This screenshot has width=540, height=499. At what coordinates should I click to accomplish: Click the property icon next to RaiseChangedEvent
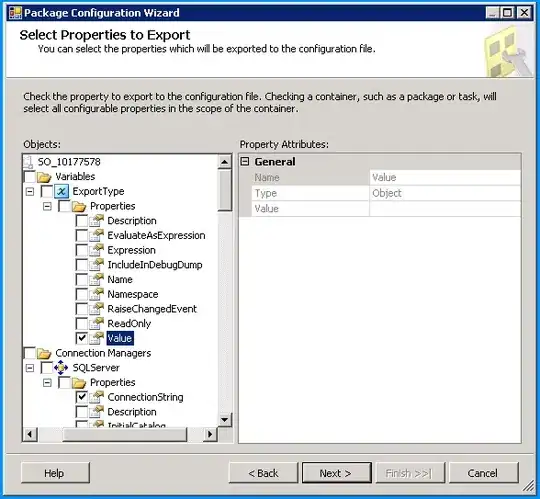pyautogui.click(x=96, y=309)
